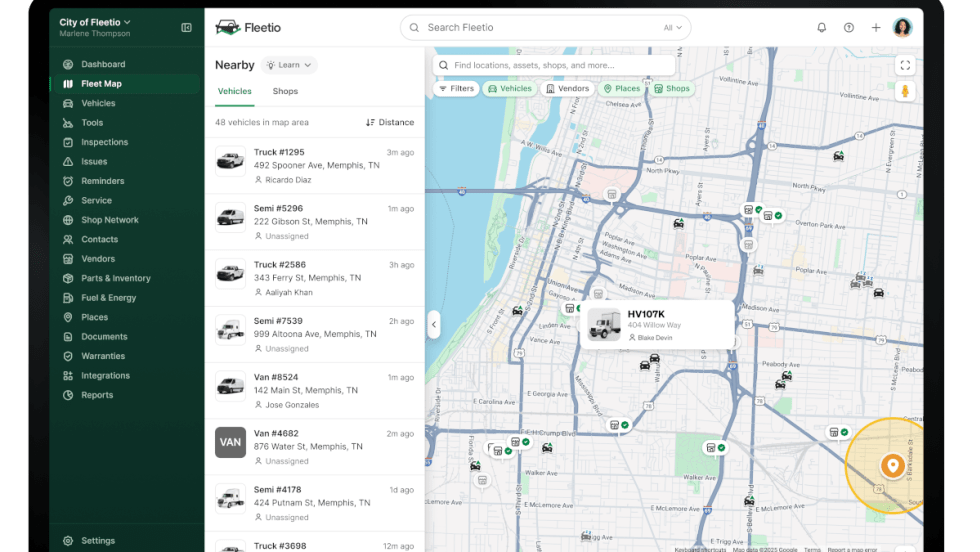
Task: Toggle the Places map filter chip
Action: tap(622, 89)
